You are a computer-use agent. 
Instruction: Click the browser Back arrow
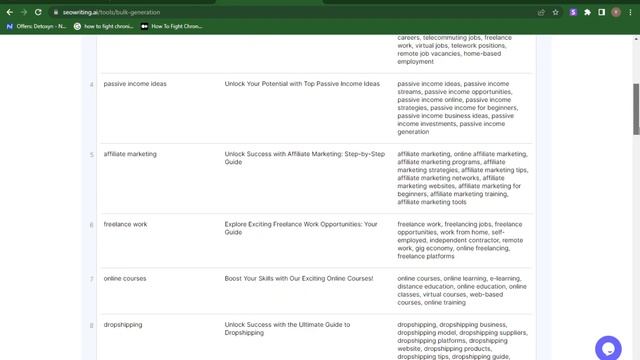9,12
